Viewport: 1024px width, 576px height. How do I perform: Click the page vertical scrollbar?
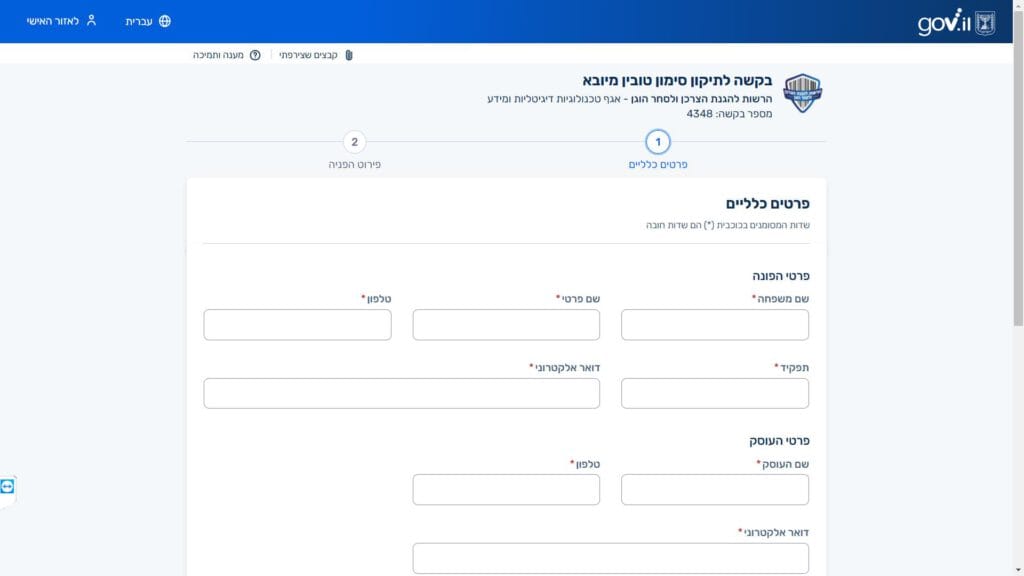click(1018, 288)
